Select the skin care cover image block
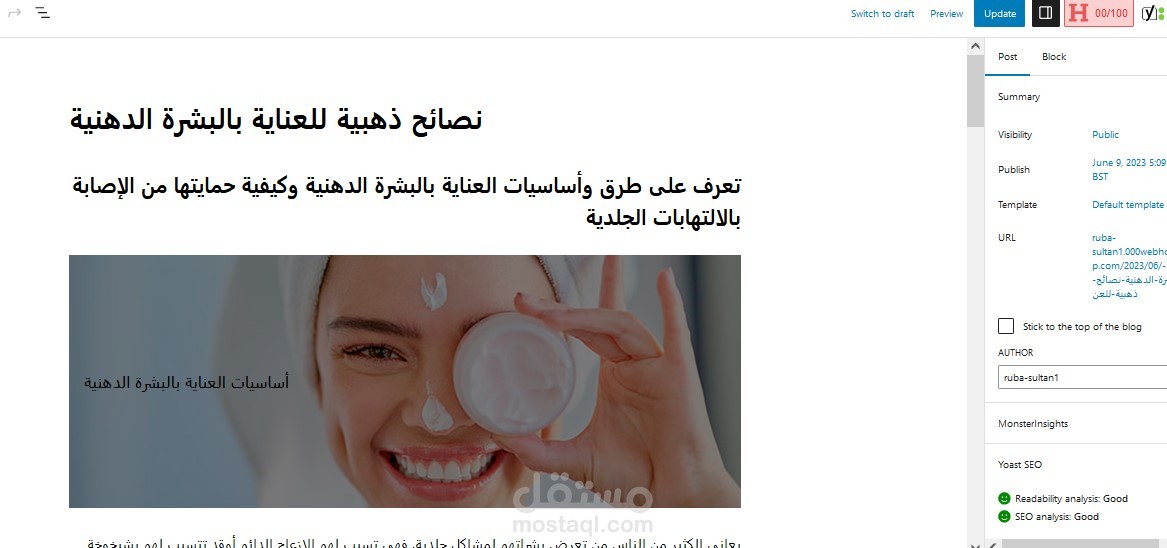 (x=404, y=381)
